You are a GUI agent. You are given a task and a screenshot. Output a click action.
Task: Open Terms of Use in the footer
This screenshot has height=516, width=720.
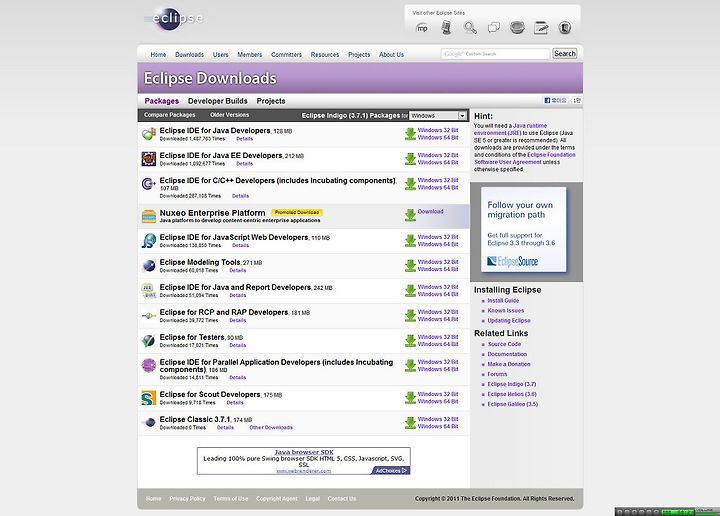coord(231,499)
